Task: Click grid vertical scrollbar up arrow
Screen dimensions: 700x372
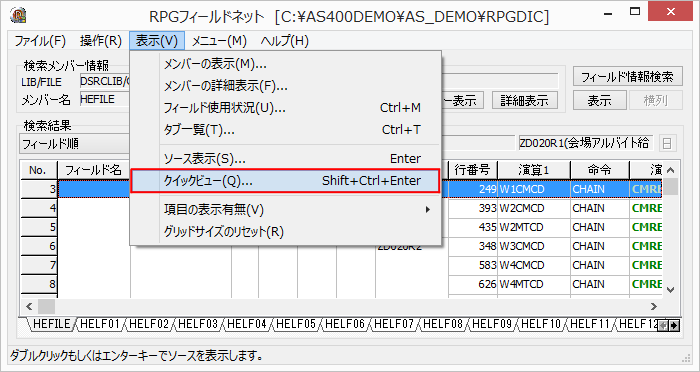Action: [x=671, y=170]
